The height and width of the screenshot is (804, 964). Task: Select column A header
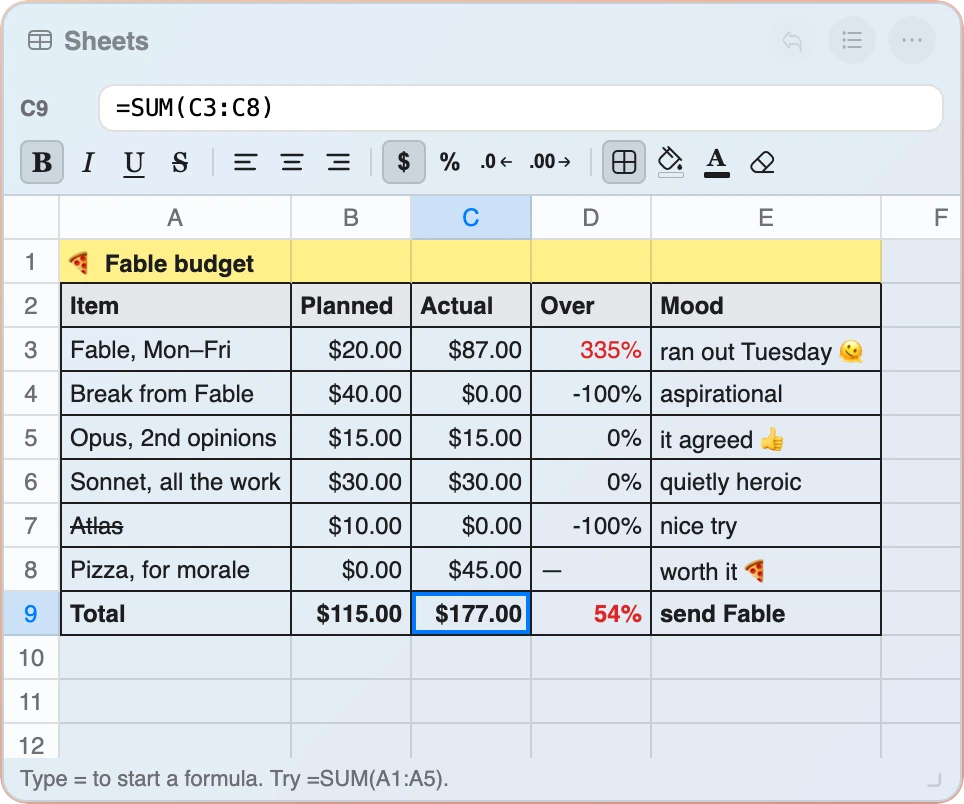click(175, 218)
